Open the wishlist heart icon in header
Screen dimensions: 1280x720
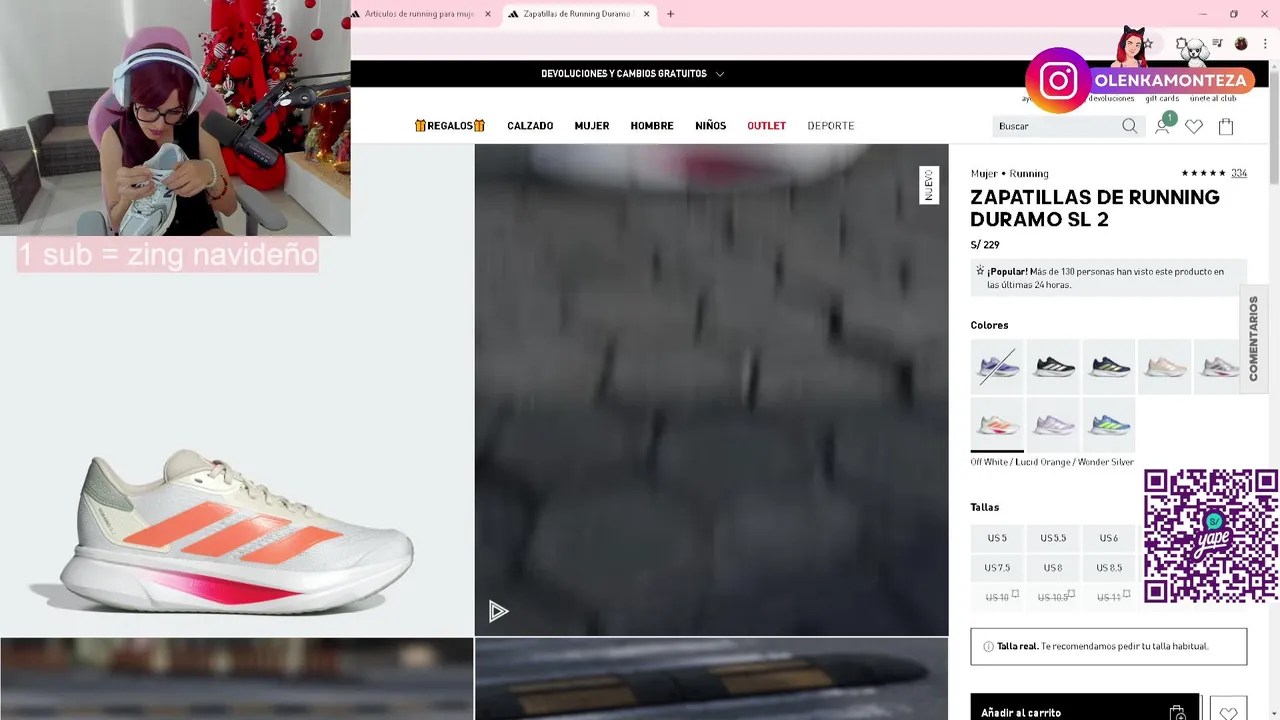tap(1194, 126)
